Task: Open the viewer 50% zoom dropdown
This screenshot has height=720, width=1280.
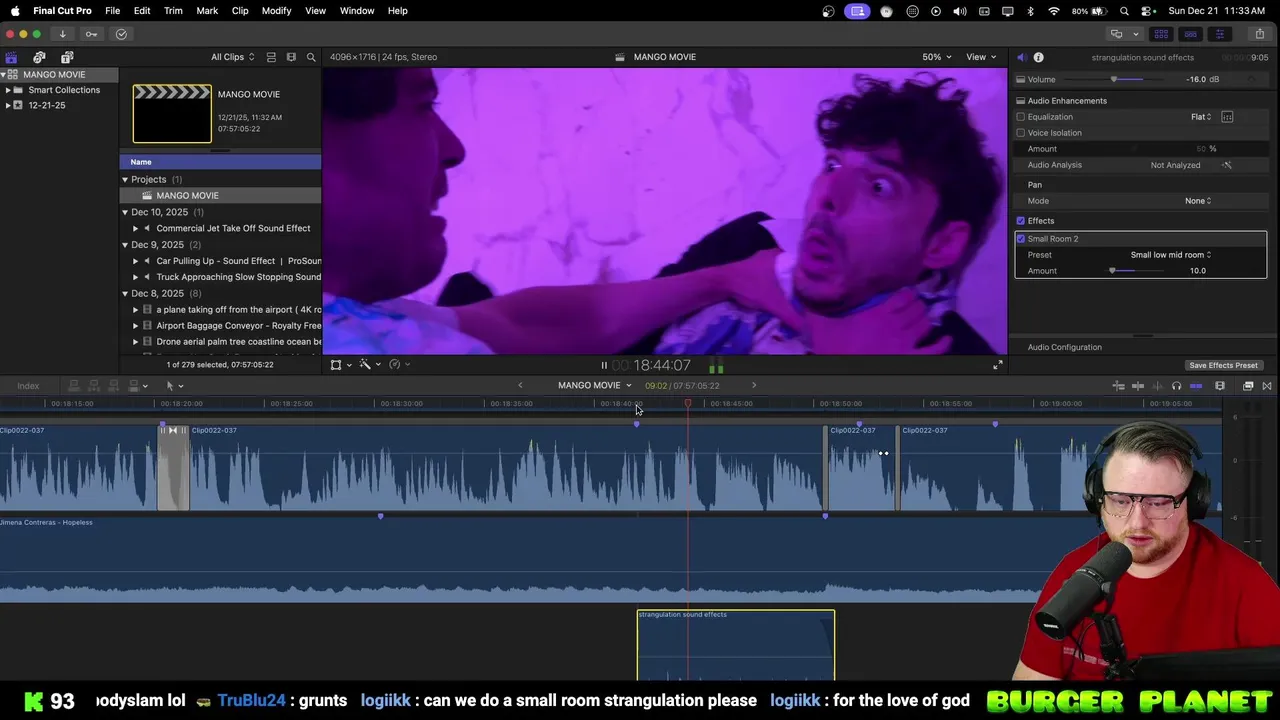Action: 936,57
